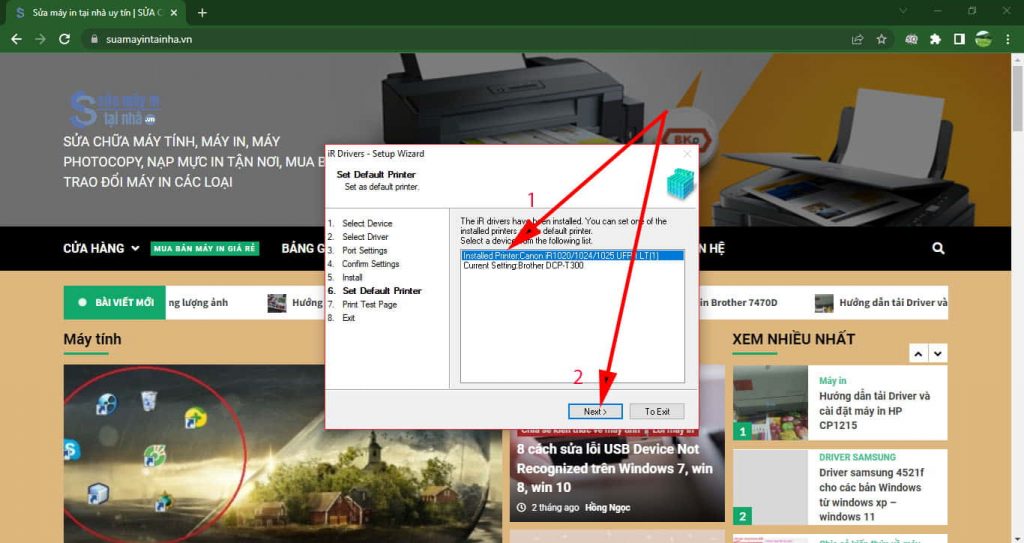This screenshot has width=1024, height=543.
Task: Select the Sửa máy in tại nhà browser tab
Action: click(98, 12)
